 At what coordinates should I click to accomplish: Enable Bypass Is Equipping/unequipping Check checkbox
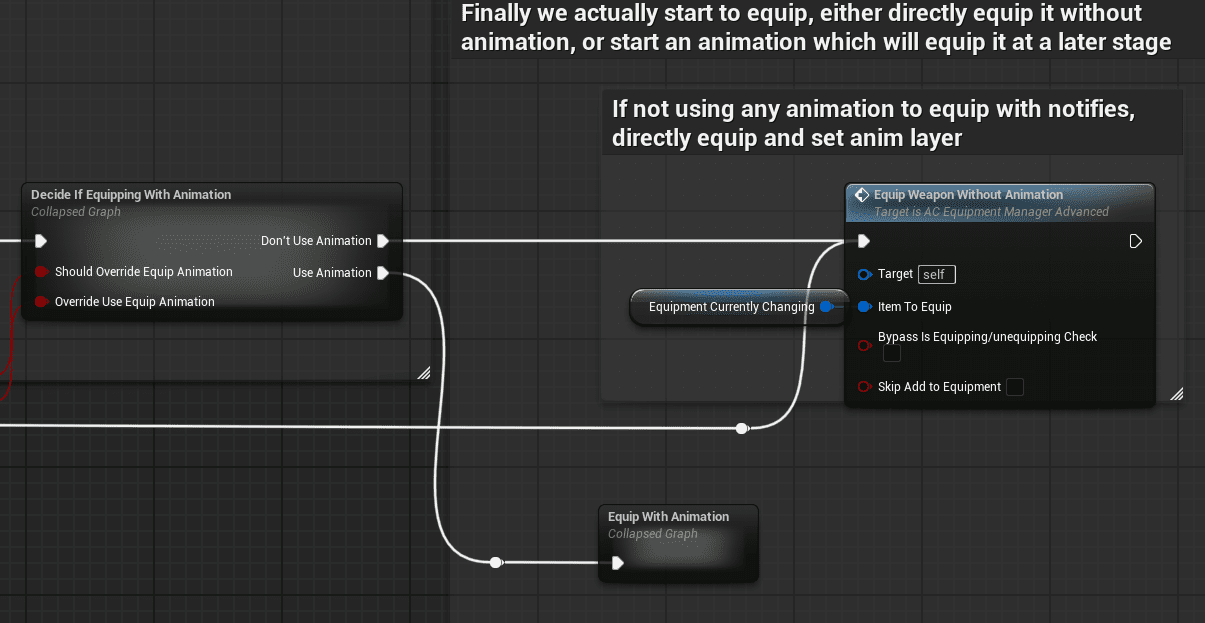tap(892, 354)
